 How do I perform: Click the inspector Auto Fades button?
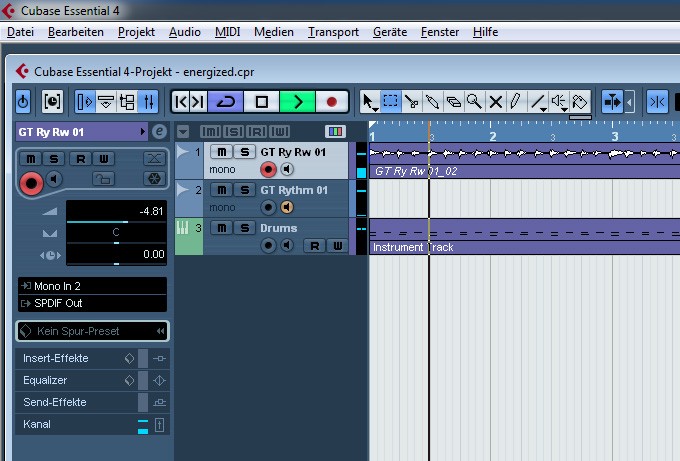click(154, 159)
